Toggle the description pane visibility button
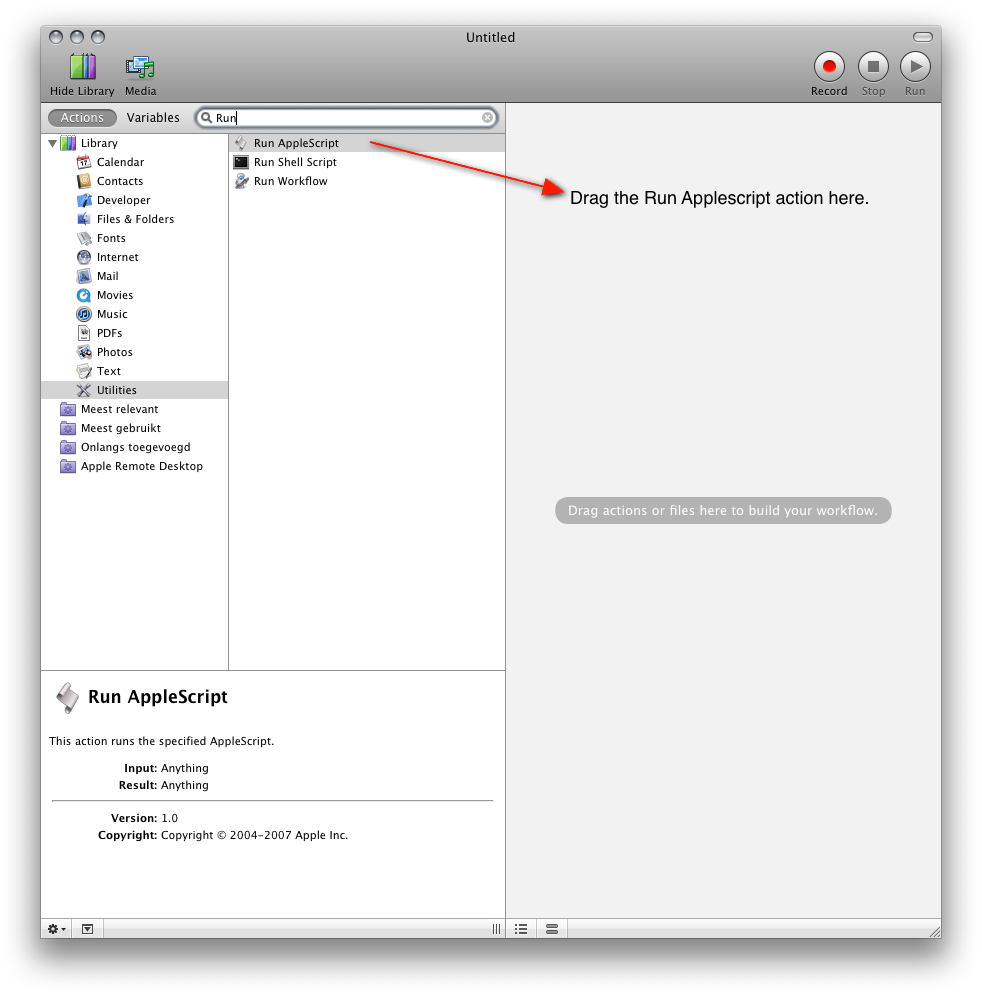The width and height of the screenshot is (982, 994). [87, 929]
